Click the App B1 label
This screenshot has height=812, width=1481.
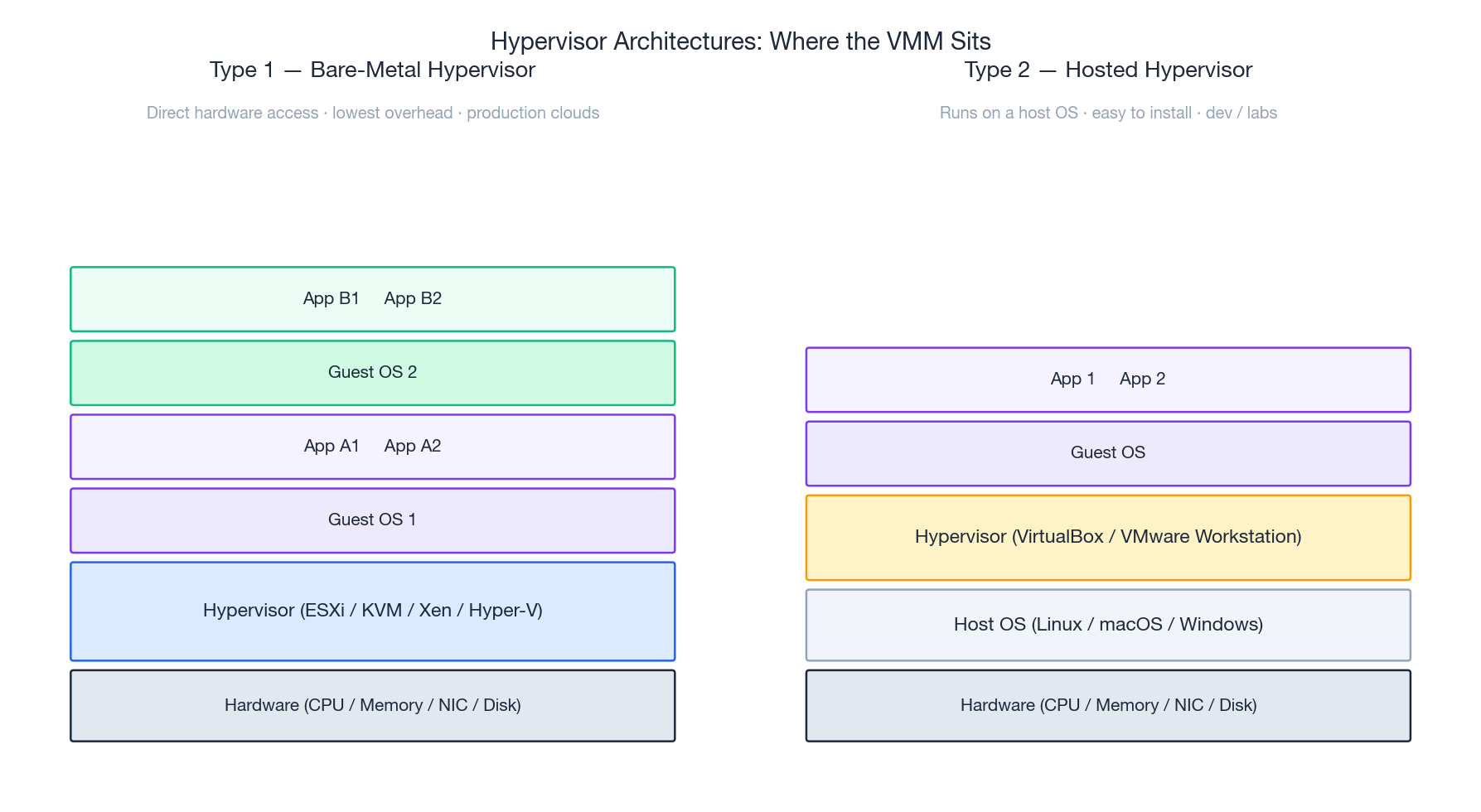[332, 298]
